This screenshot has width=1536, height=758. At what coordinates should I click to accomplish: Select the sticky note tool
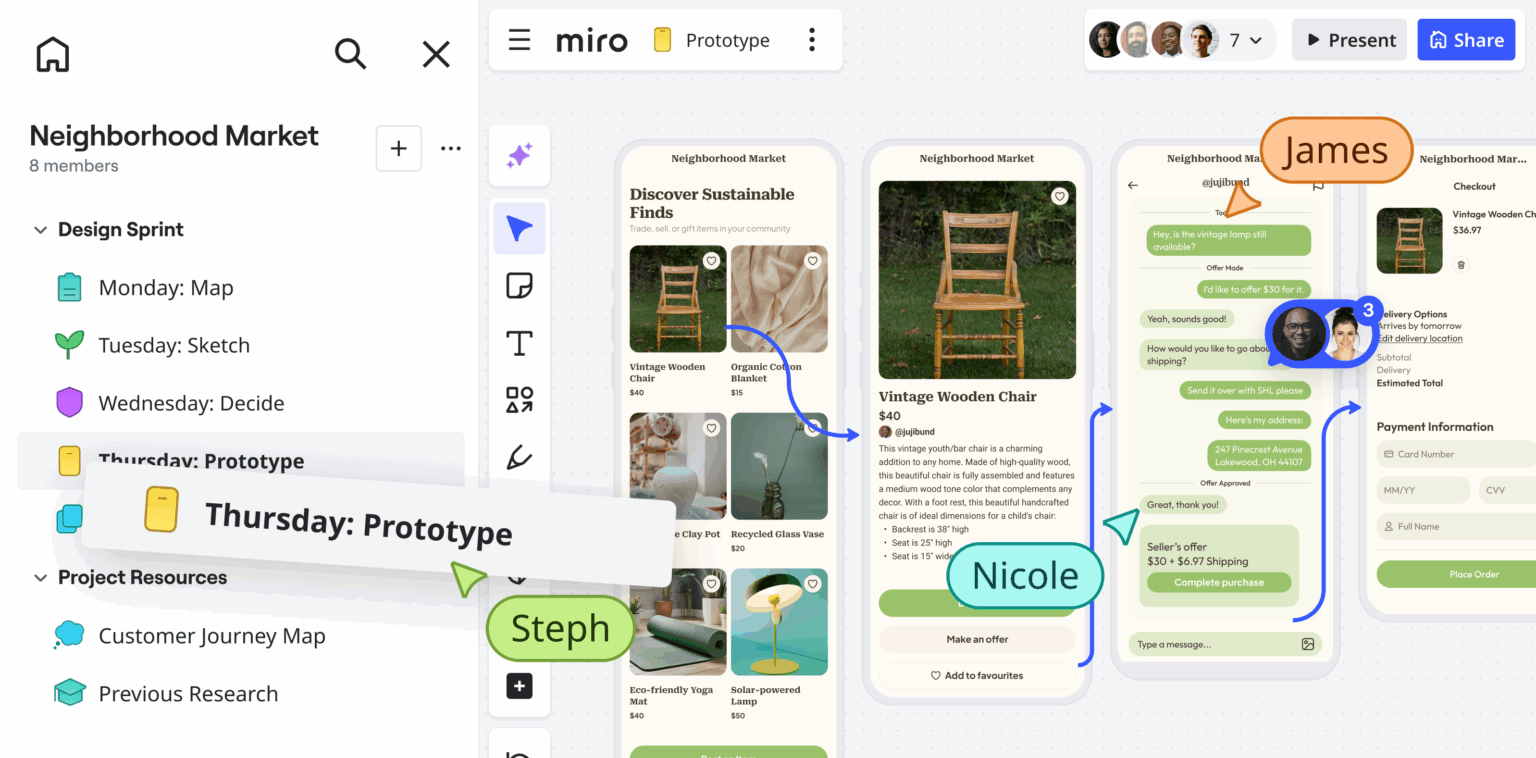(x=519, y=285)
